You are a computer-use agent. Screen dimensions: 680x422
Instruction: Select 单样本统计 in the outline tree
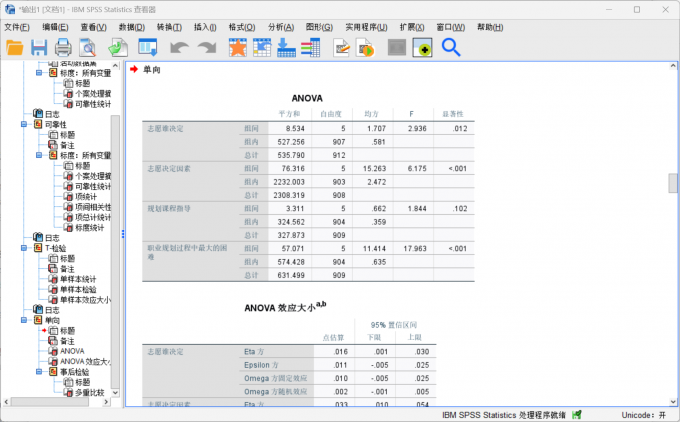78,279
